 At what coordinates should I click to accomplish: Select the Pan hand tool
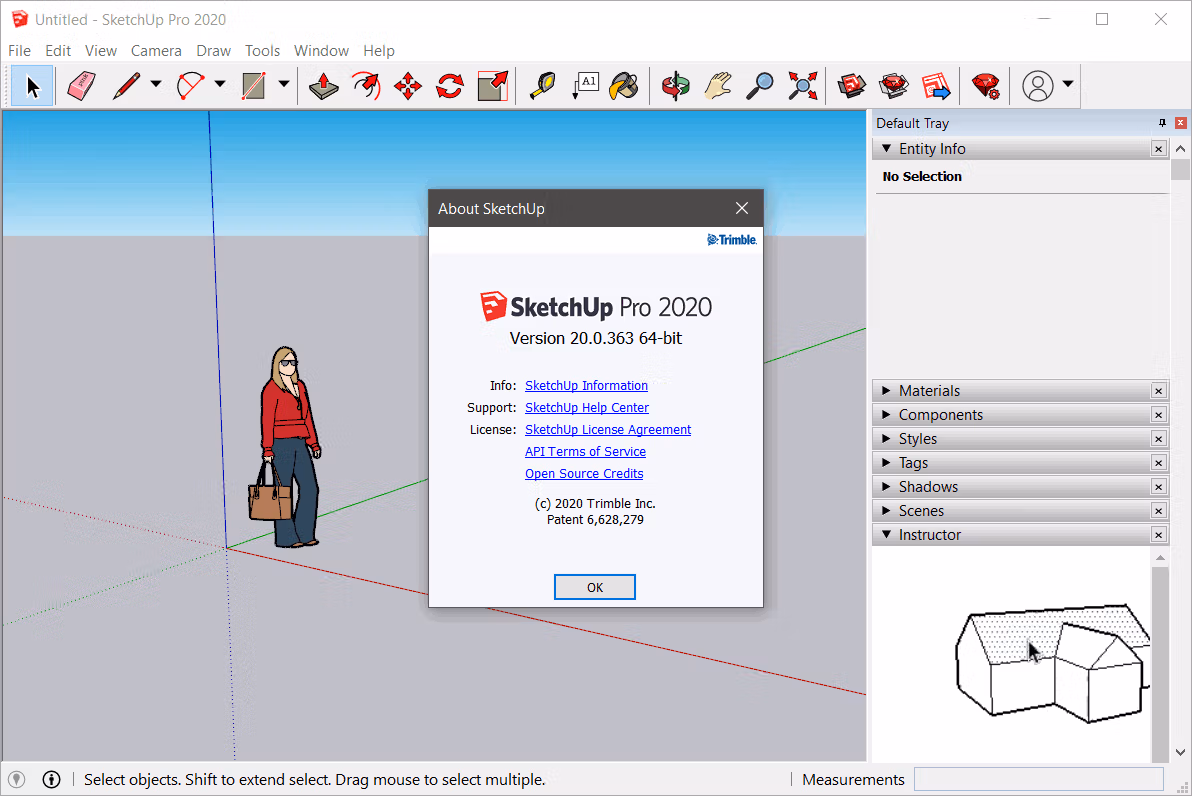pyautogui.click(x=718, y=86)
